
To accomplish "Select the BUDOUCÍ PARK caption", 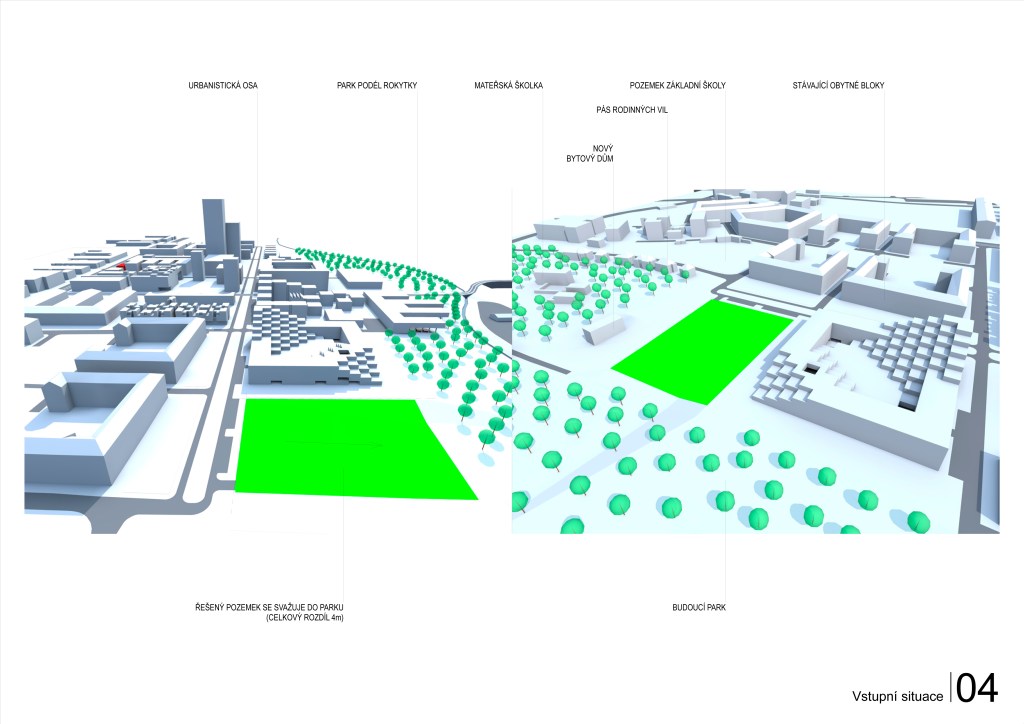I will click(698, 608).
